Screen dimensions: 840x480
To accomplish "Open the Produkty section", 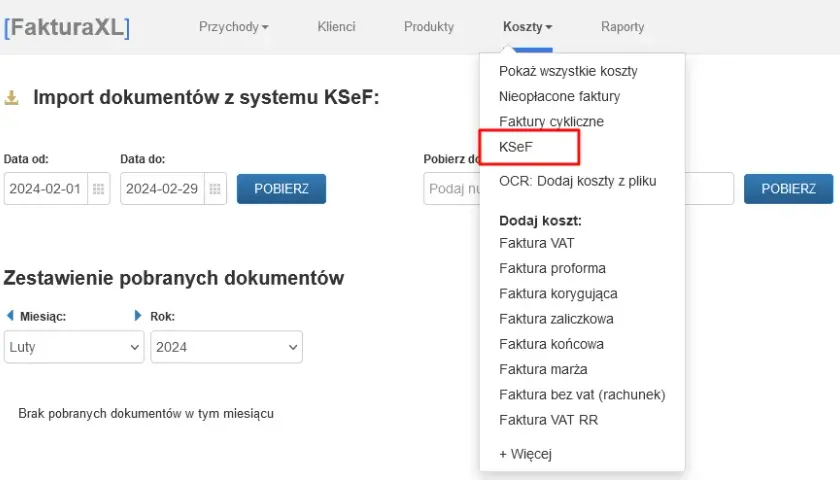I will (429, 27).
